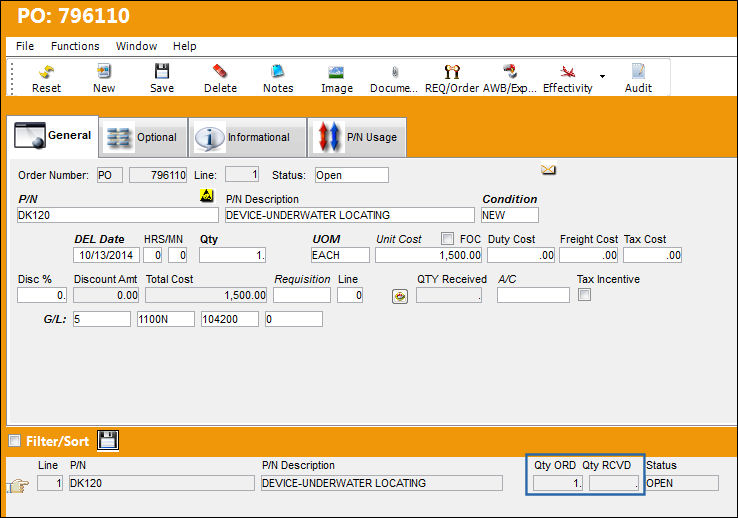Click the Status field showing Open
738x518 pixels.
pyautogui.click(x=352, y=175)
